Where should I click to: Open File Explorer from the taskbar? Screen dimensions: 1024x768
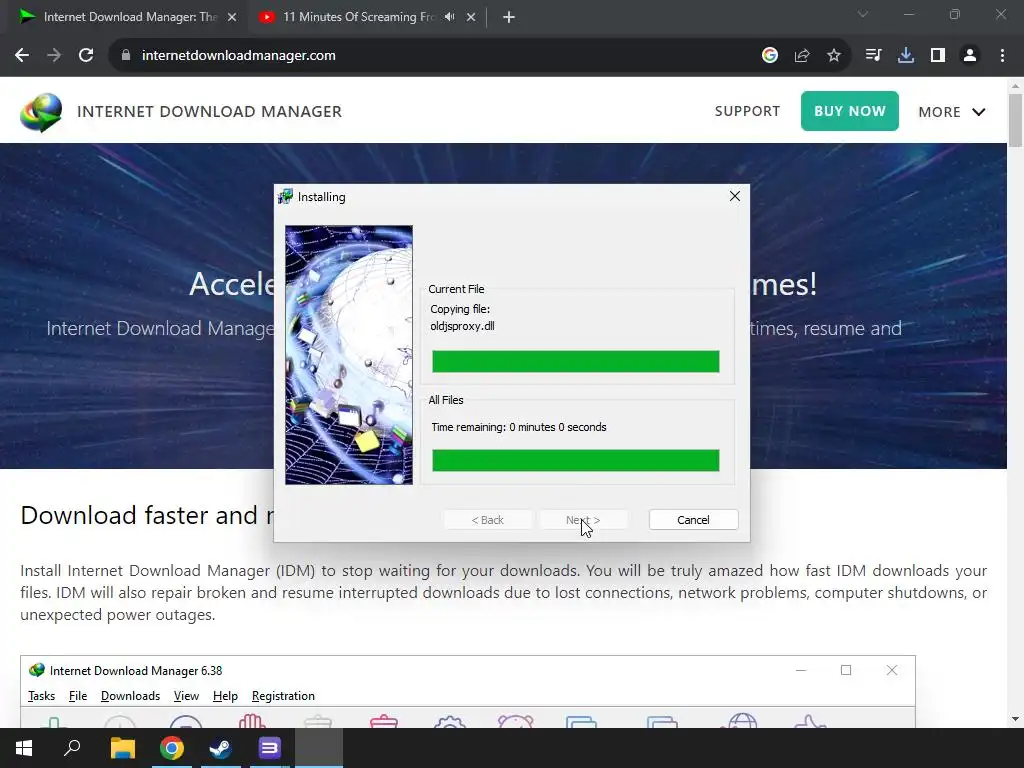pyautogui.click(x=123, y=748)
